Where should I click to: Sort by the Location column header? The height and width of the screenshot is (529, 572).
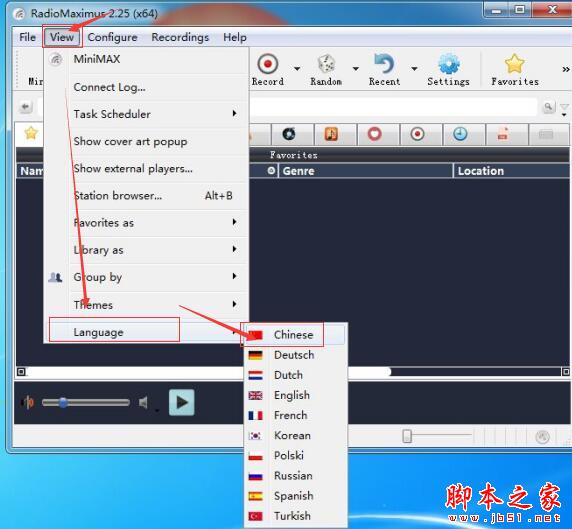pos(511,171)
